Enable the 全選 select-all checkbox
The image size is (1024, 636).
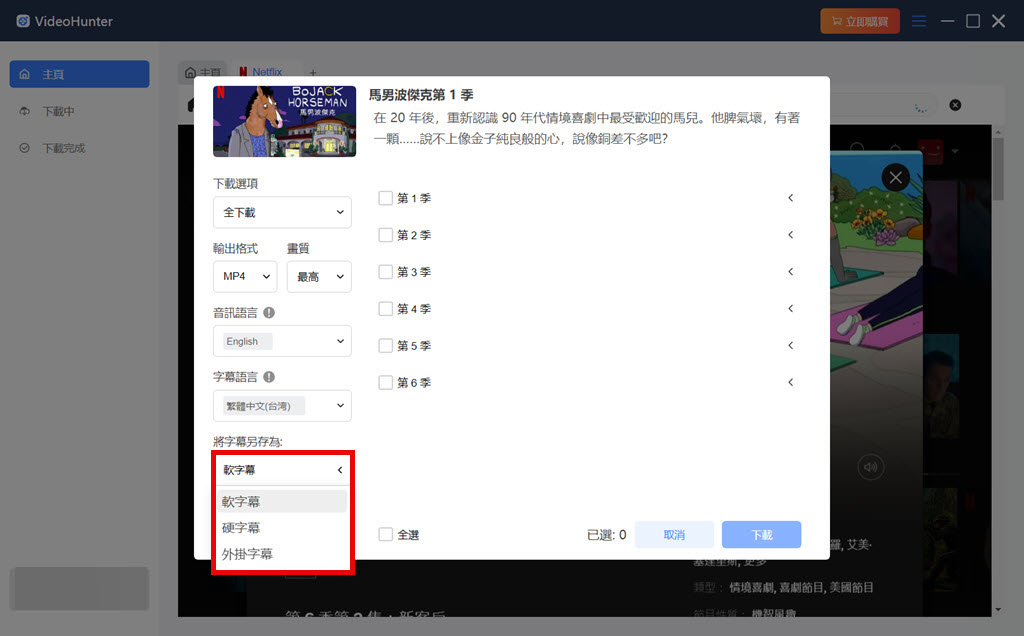(385, 534)
